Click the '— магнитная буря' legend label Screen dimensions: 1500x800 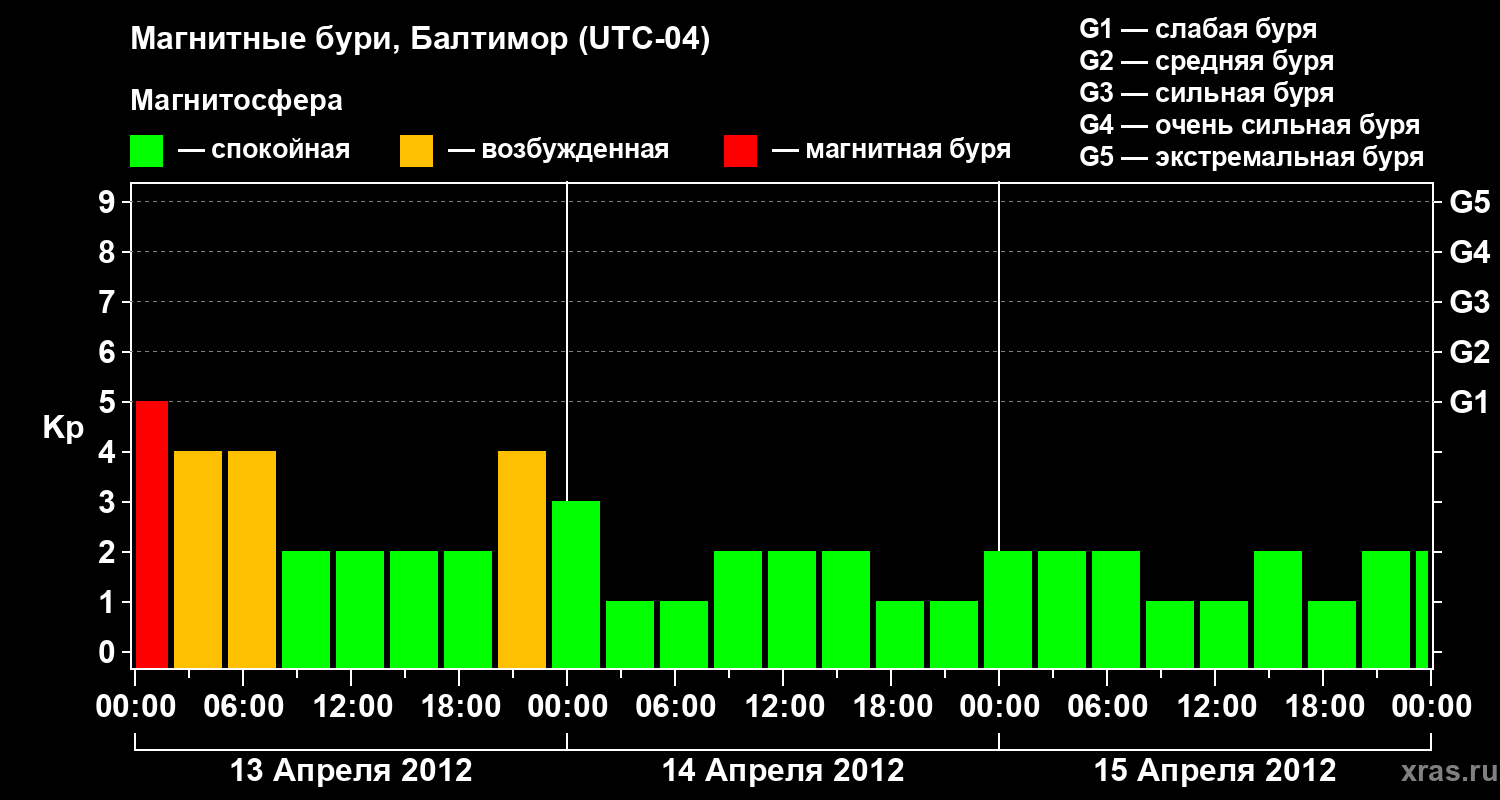(891, 150)
